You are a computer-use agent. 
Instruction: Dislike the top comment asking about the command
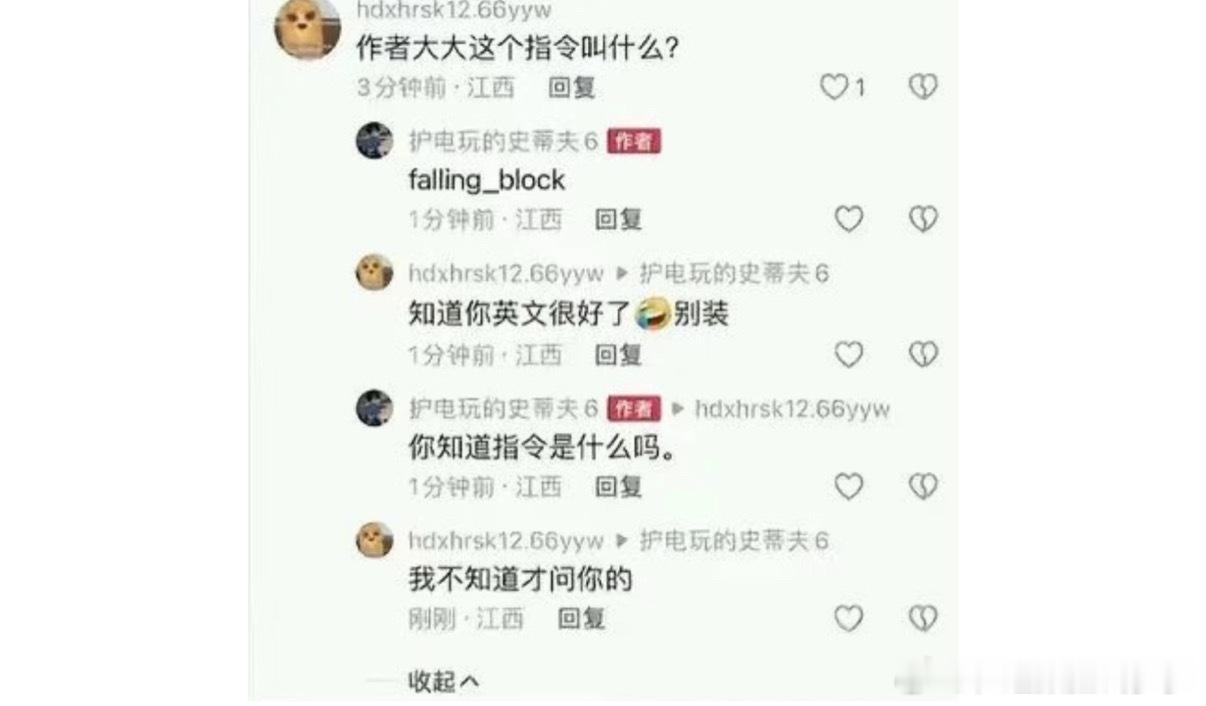pyautogui.click(x=922, y=87)
